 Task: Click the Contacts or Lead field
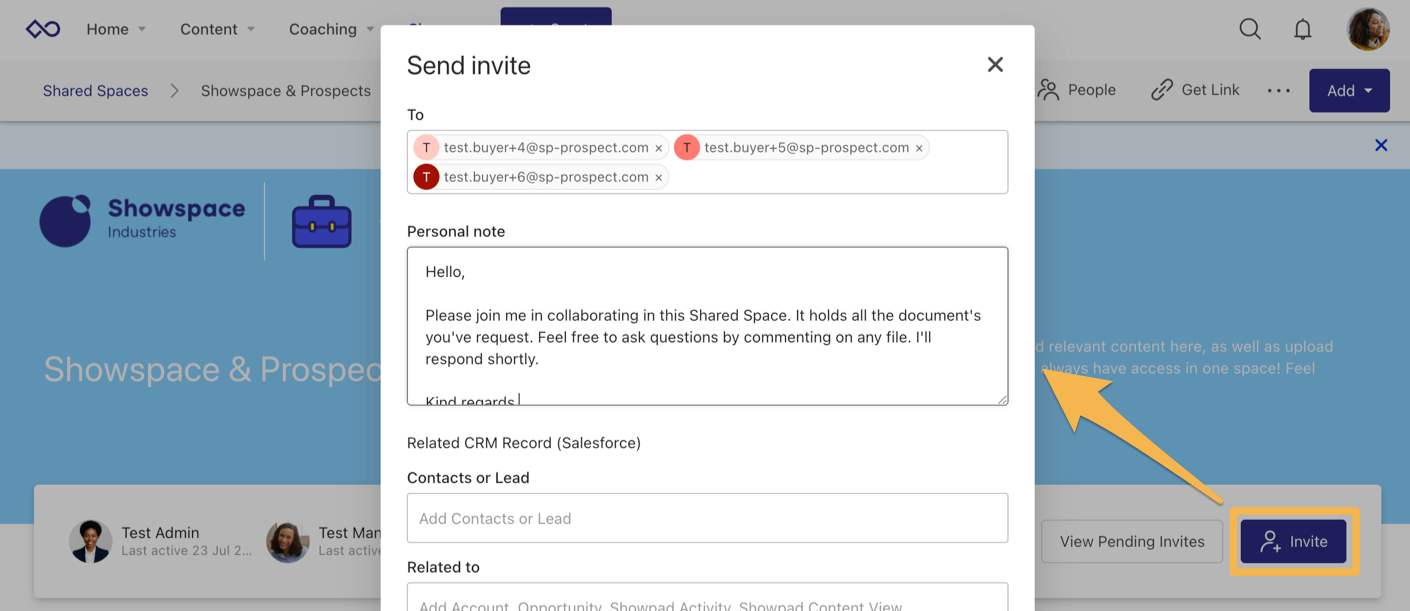[x=707, y=518]
